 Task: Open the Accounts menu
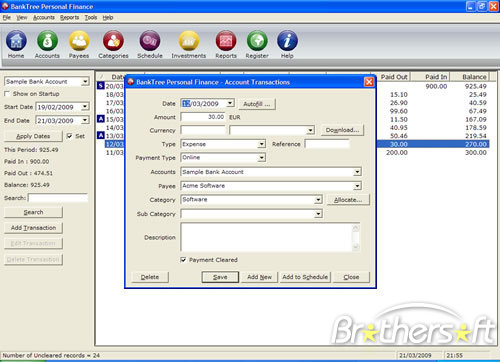[44, 18]
